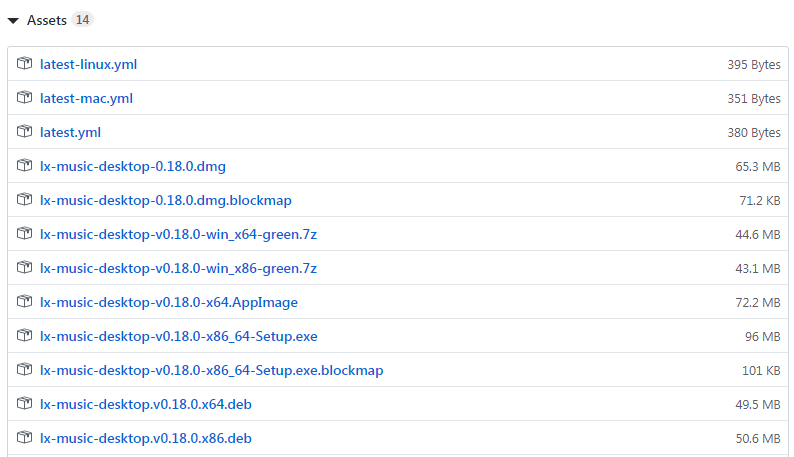Download latest-linux.yml
This screenshot has height=457, width=794.
point(89,65)
